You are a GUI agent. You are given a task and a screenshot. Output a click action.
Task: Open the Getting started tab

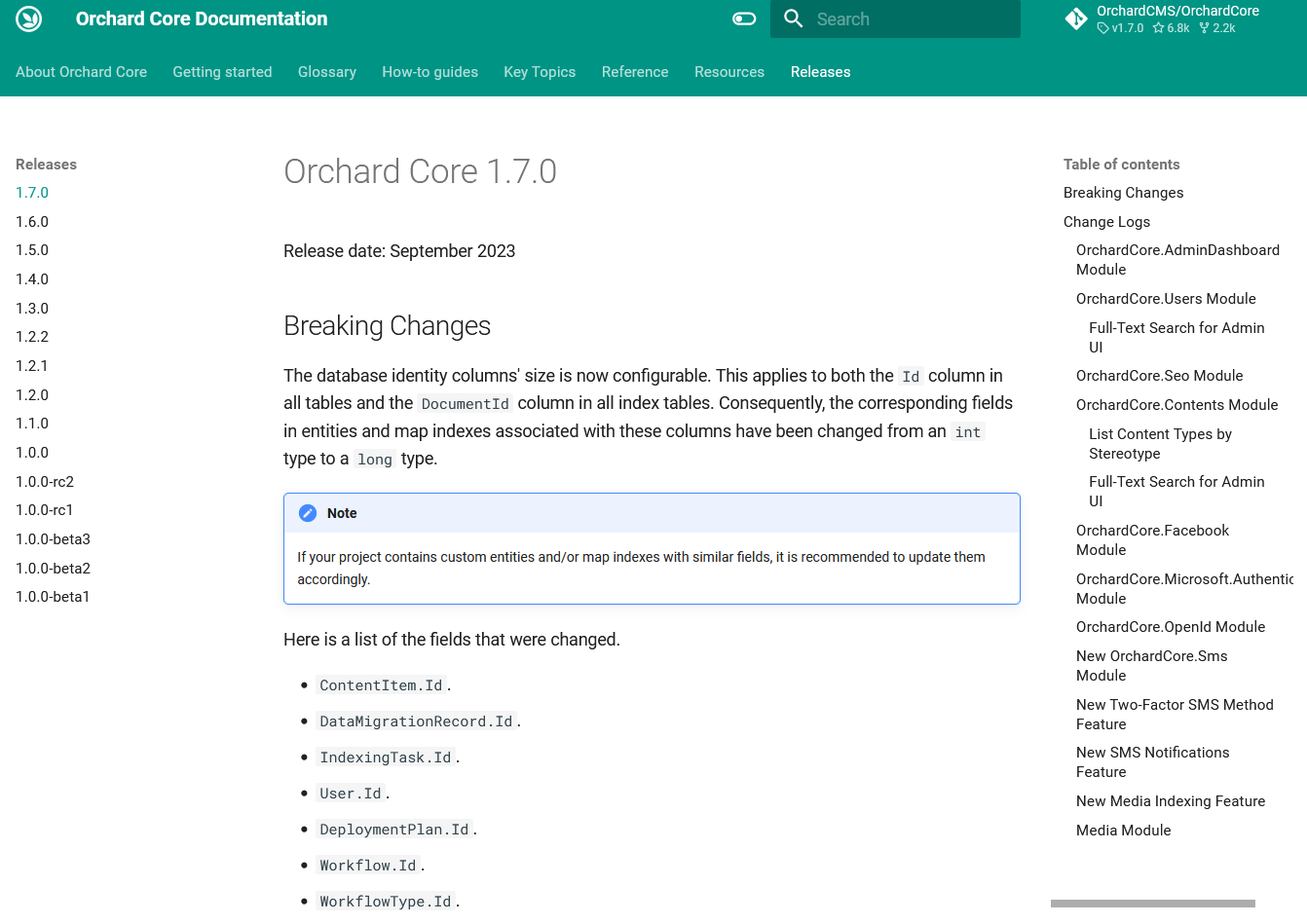tap(222, 72)
